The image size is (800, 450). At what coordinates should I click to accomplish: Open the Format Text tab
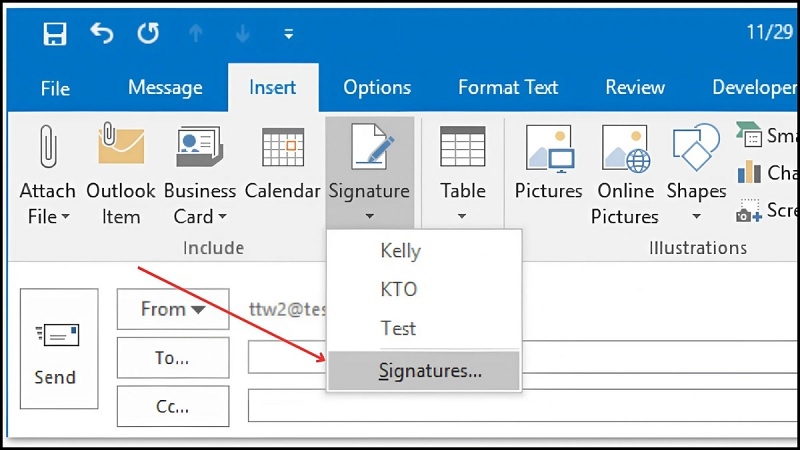click(508, 87)
